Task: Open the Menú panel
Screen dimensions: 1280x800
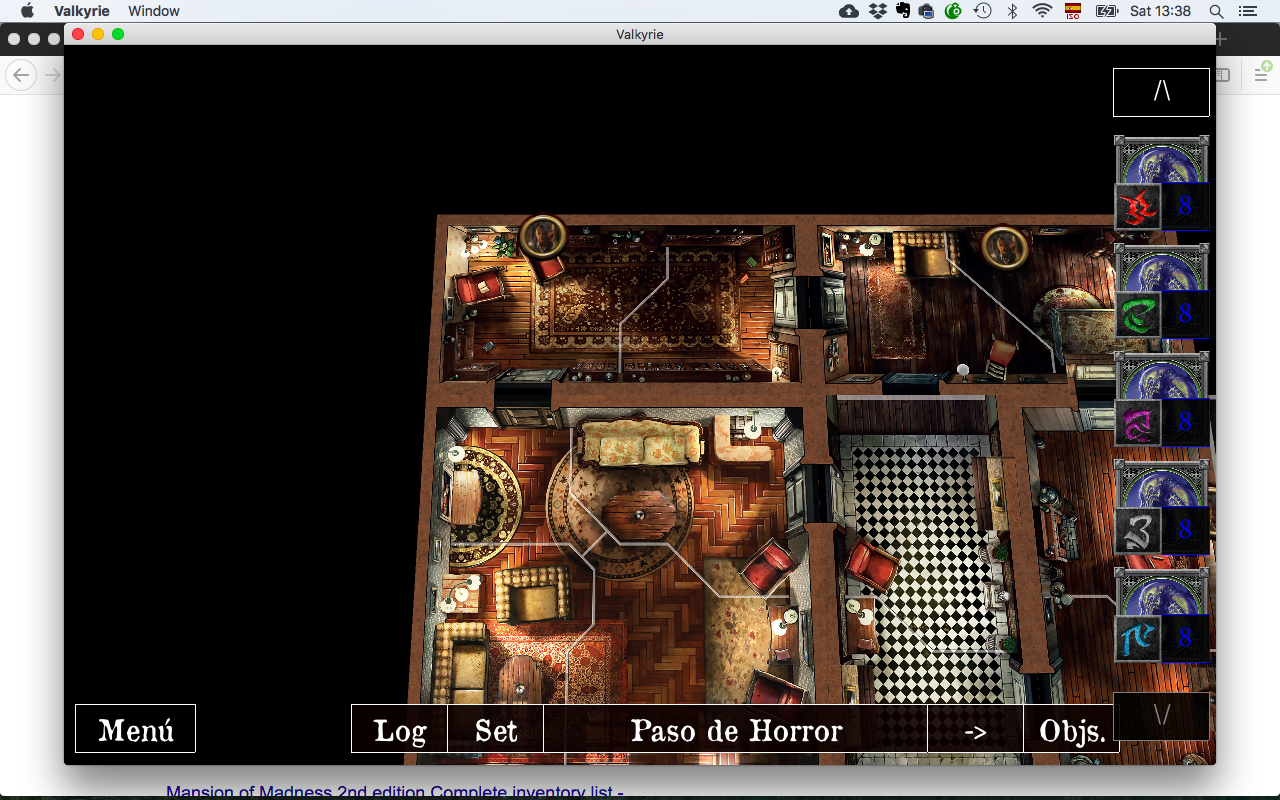Action: pos(135,729)
